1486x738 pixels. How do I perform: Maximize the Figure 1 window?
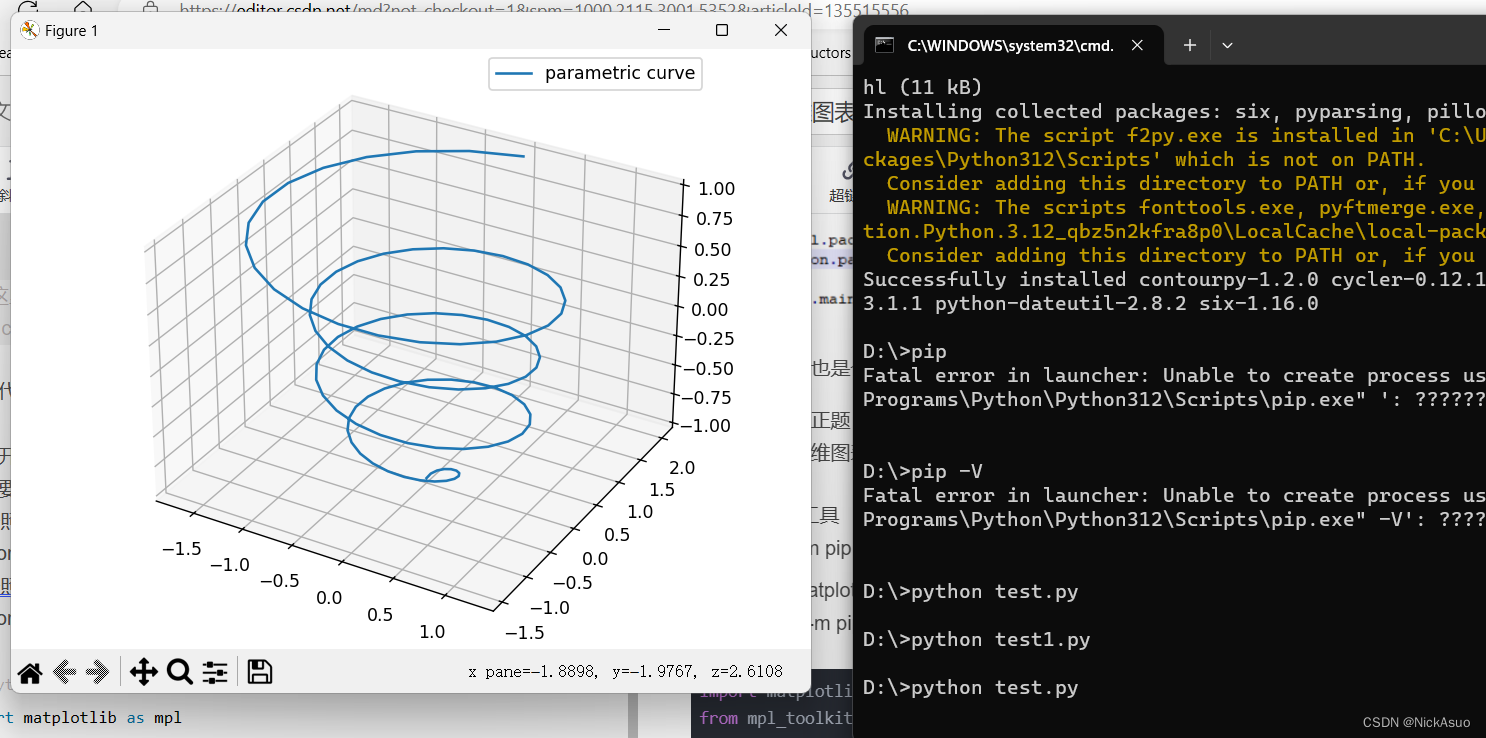coord(722,30)
